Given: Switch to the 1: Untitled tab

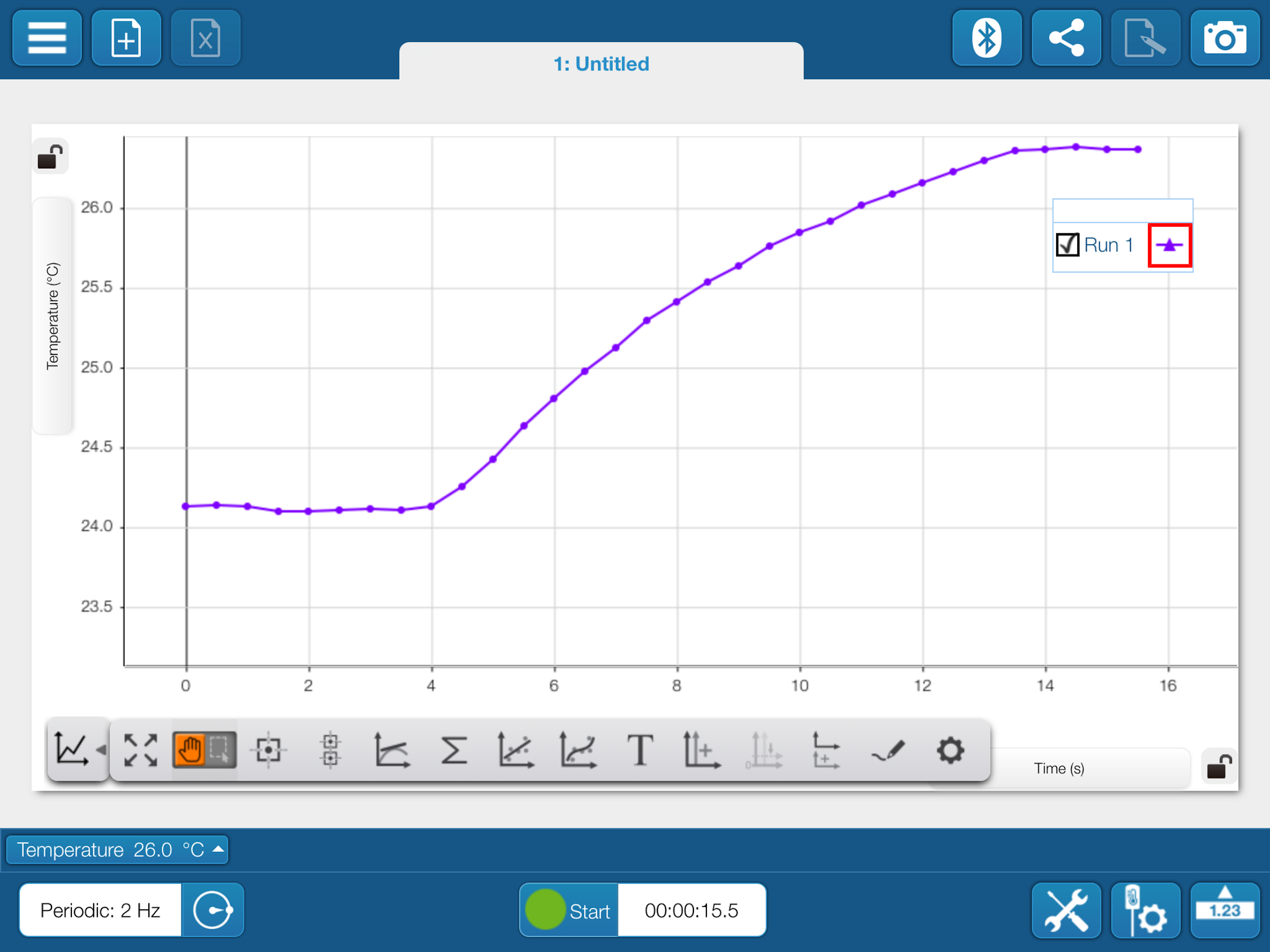Looking at the screenshot, I should pyautogui.click(x=601, y=63).
